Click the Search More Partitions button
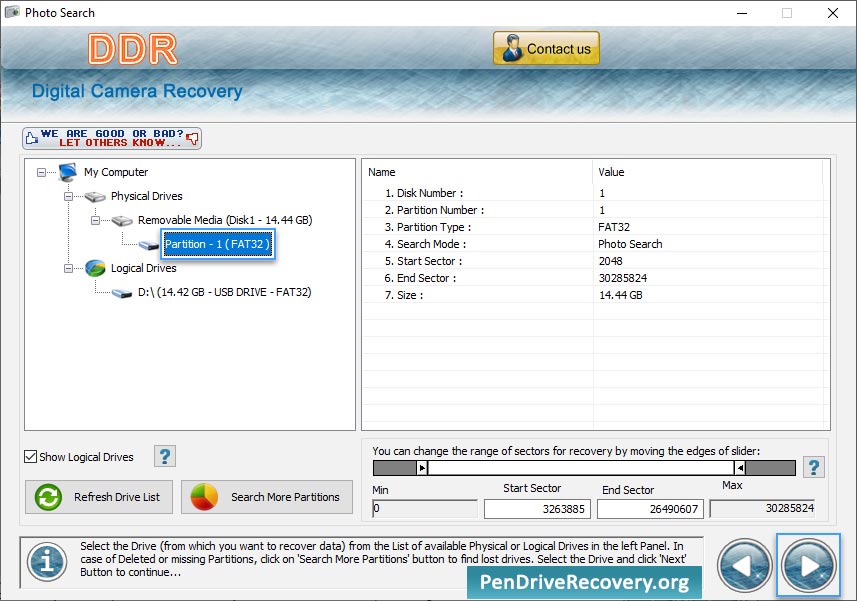 (x=267, y=497)
